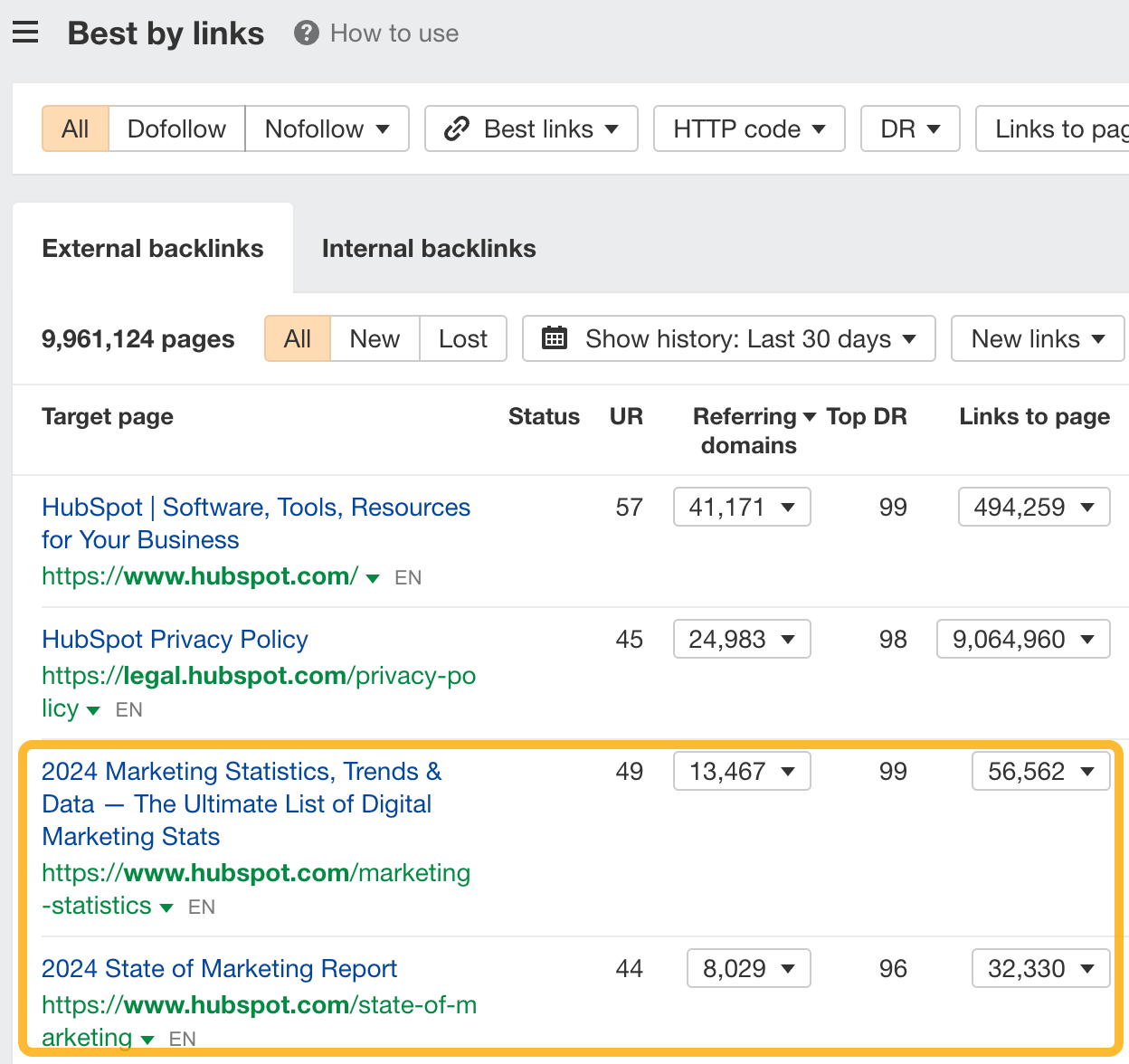Image resolution: width=1129 pixels, height=1064 pixels.
Task: Switch to the New backlinks filter
Action: [x=374, y=338]
